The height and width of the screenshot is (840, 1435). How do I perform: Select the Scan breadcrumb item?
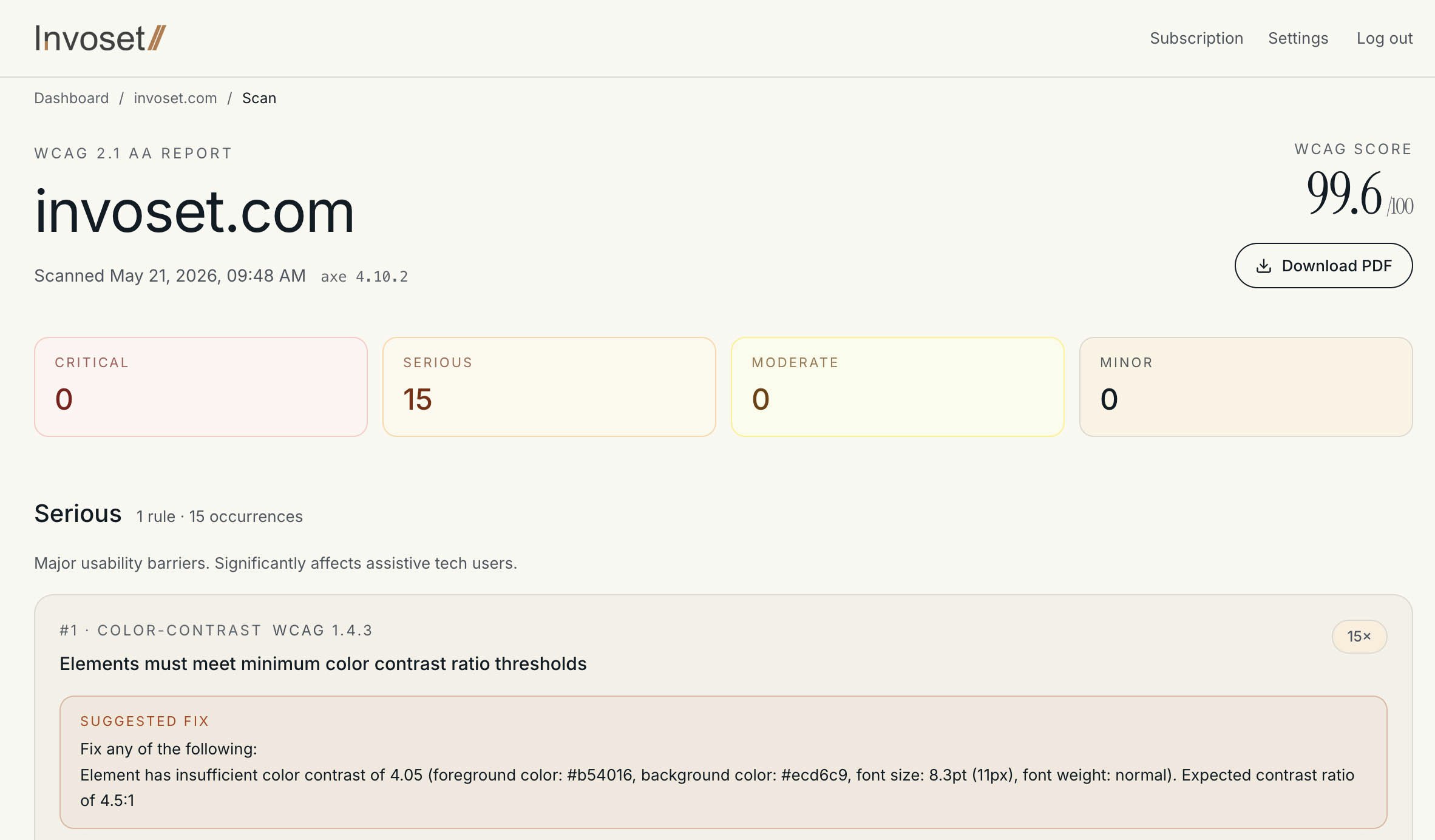(x=259, y=98)
